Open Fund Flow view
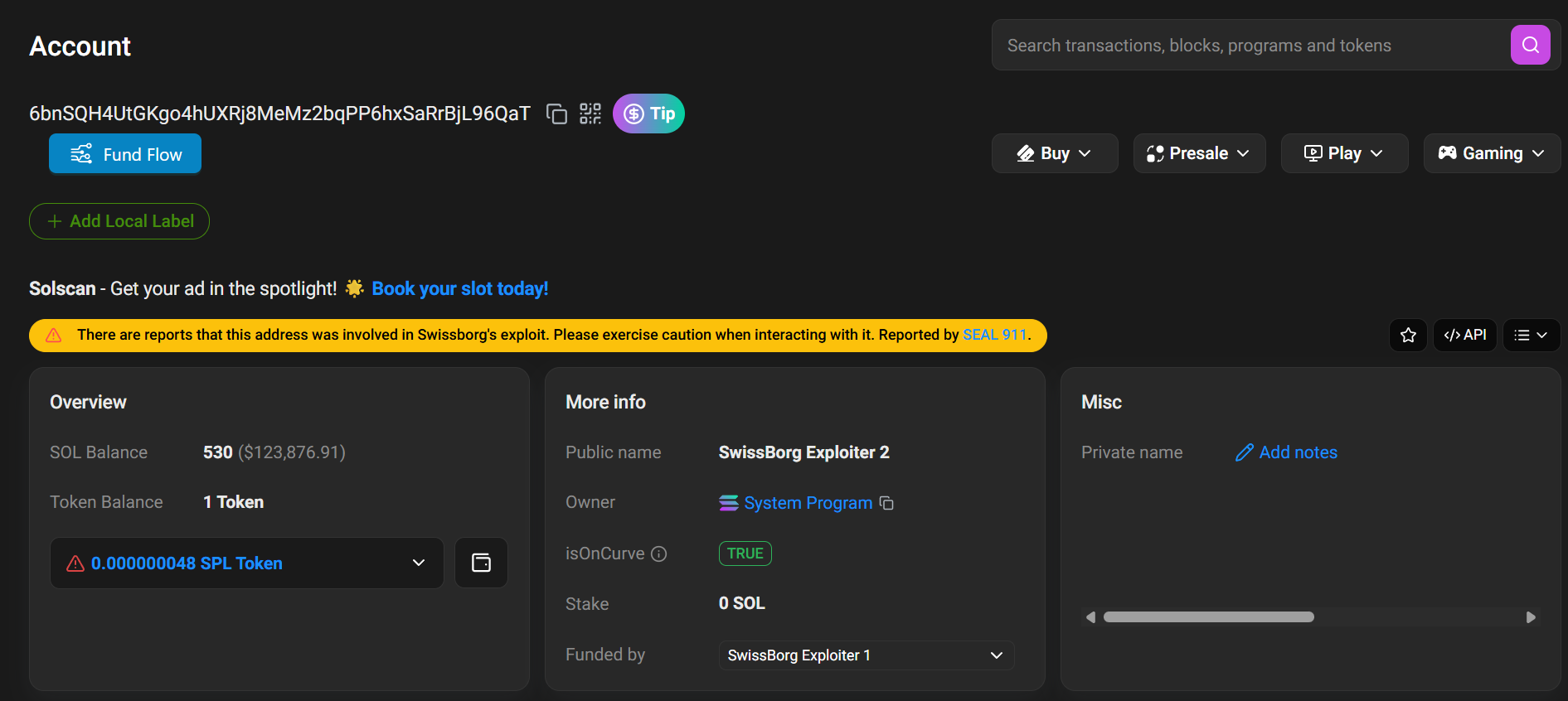 click(x=125, y=154)
